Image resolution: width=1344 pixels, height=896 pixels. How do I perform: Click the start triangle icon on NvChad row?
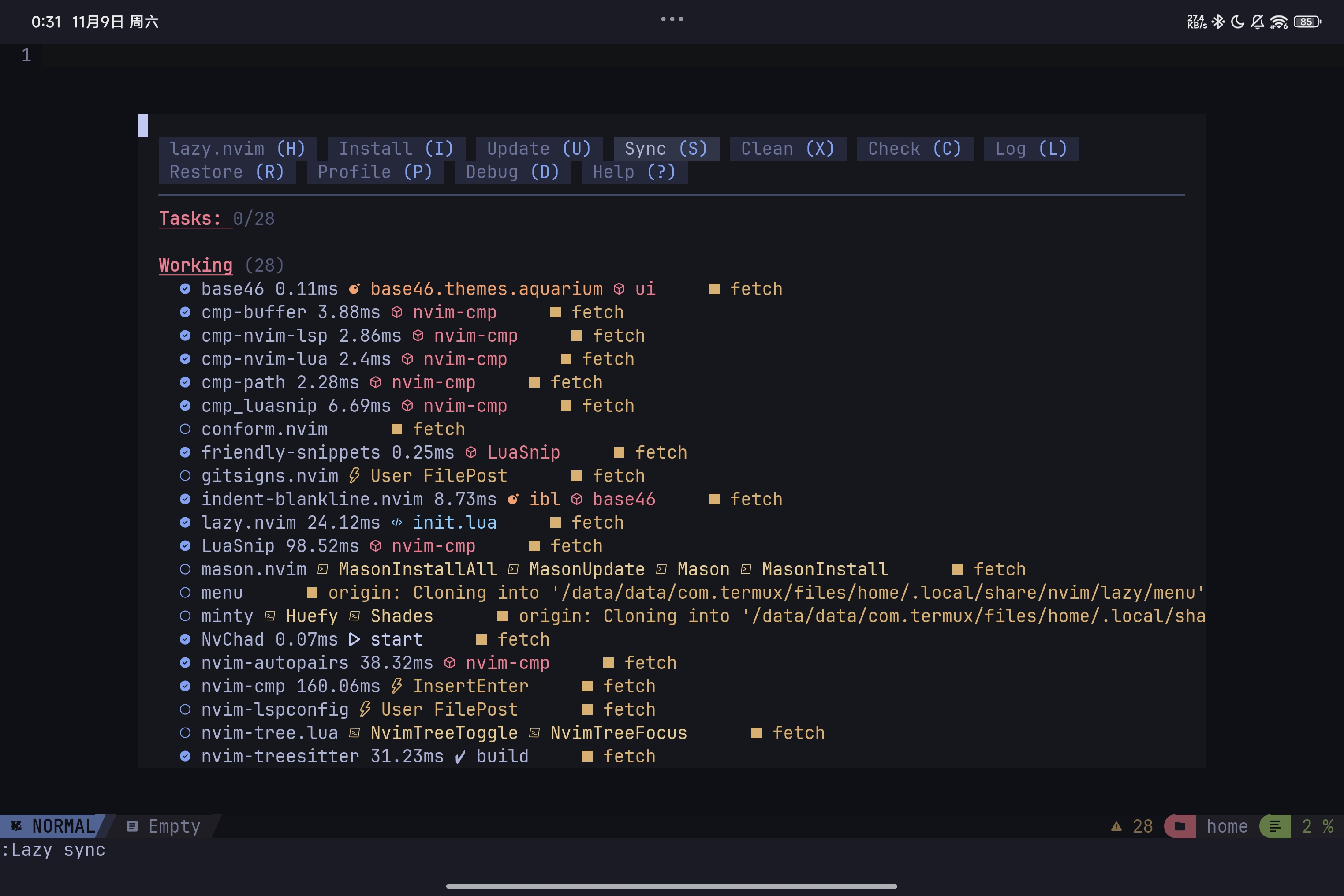pyautogui.click(x=354, y=639)
